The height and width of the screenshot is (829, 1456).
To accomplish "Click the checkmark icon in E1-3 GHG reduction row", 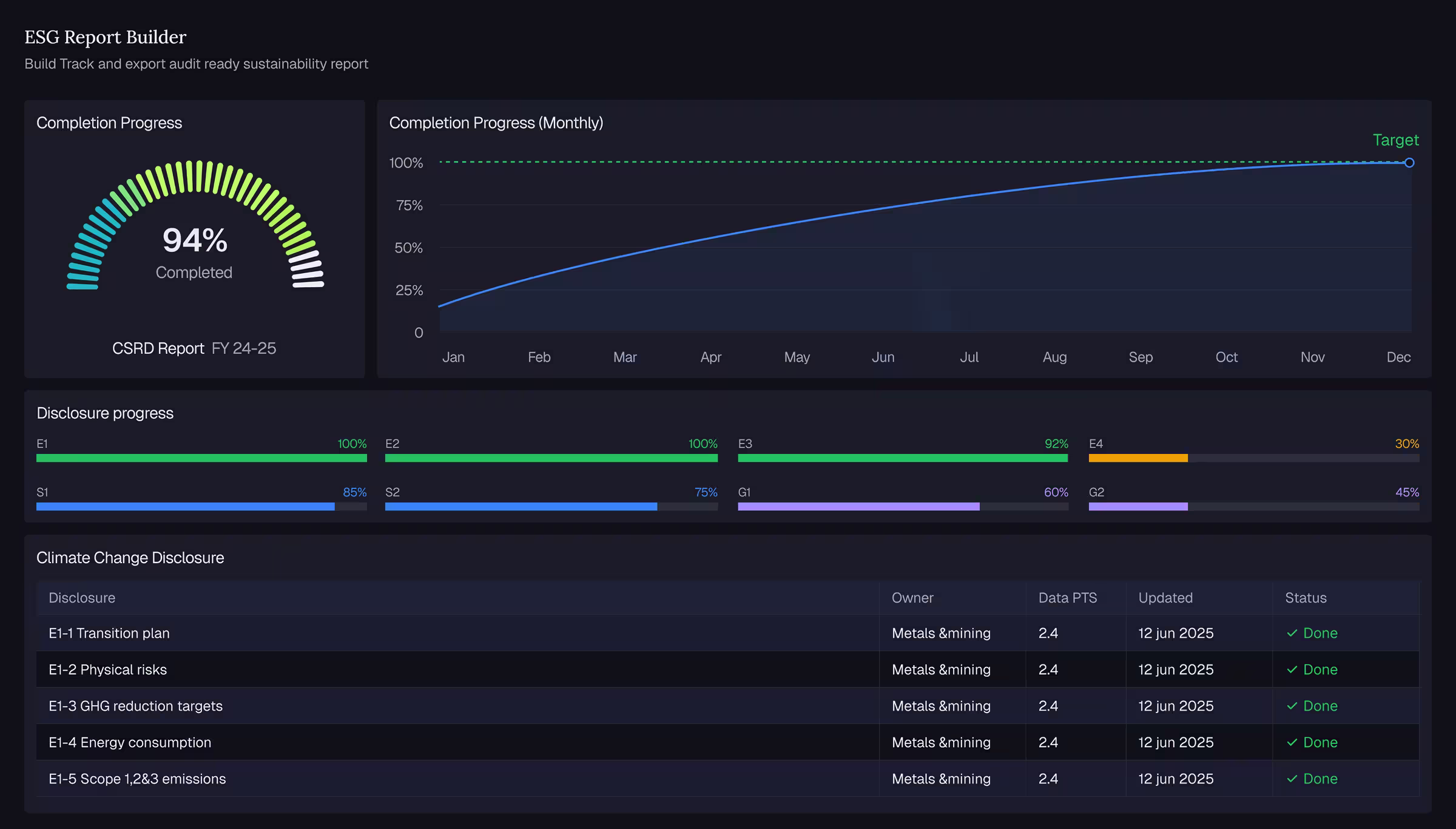I will pyautogui.click(x=1292, y=706).
